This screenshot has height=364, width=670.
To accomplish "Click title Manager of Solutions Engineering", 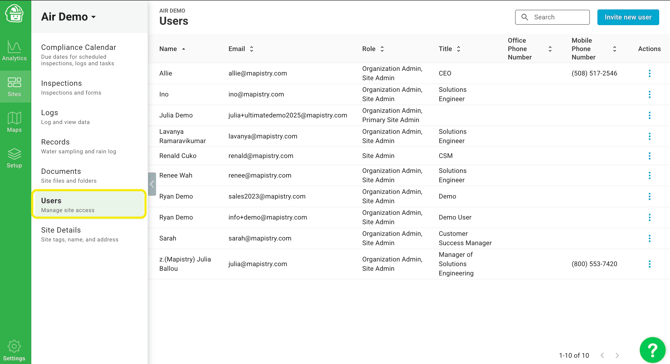I will [x=456, y=264].
